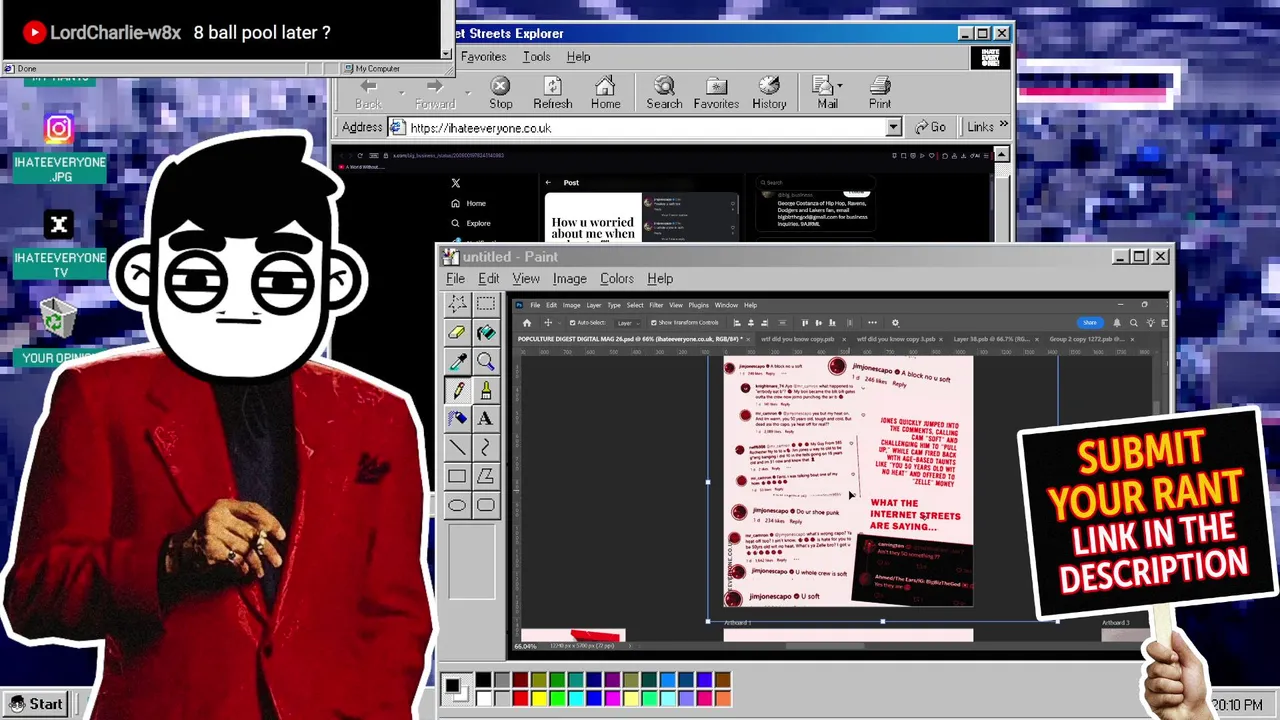The height and width of the screenshot is (720, 1280).
Task: Click the Go button beside address bar
Action: [930, 127]
